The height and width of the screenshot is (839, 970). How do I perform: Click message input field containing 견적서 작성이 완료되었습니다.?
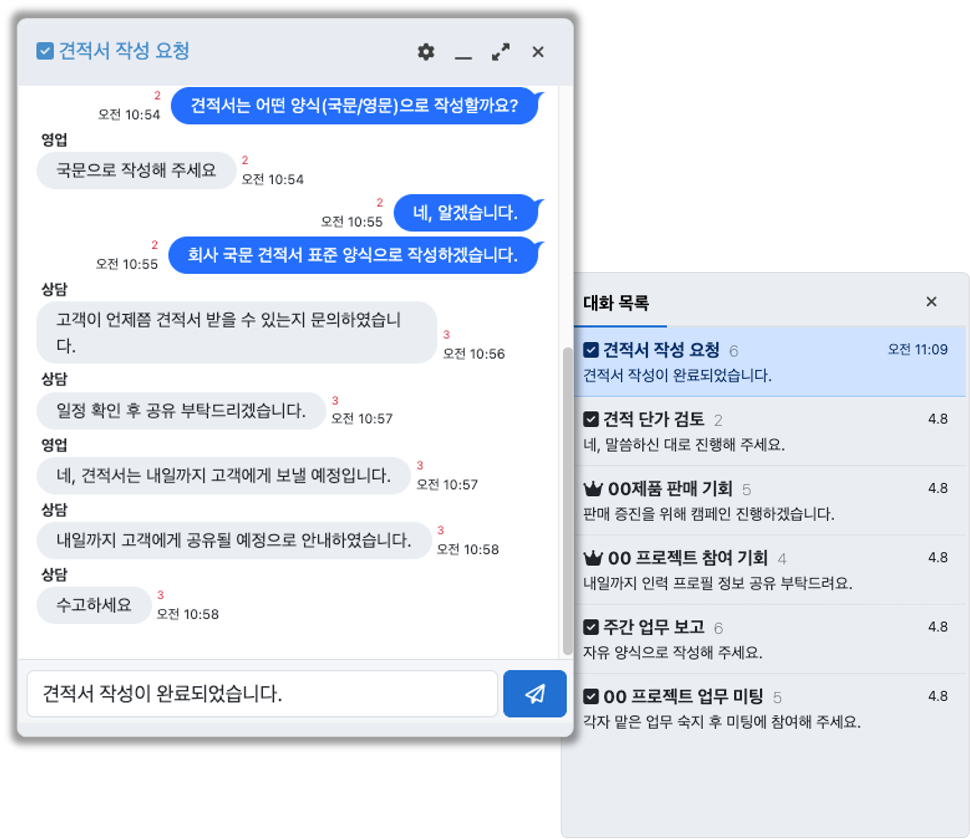pyautogui.click(x=262, y=694)
